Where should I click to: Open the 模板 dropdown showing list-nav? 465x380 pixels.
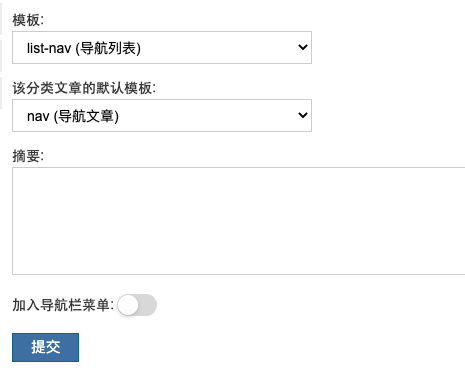pyautogui.click(x=162, y=48)
